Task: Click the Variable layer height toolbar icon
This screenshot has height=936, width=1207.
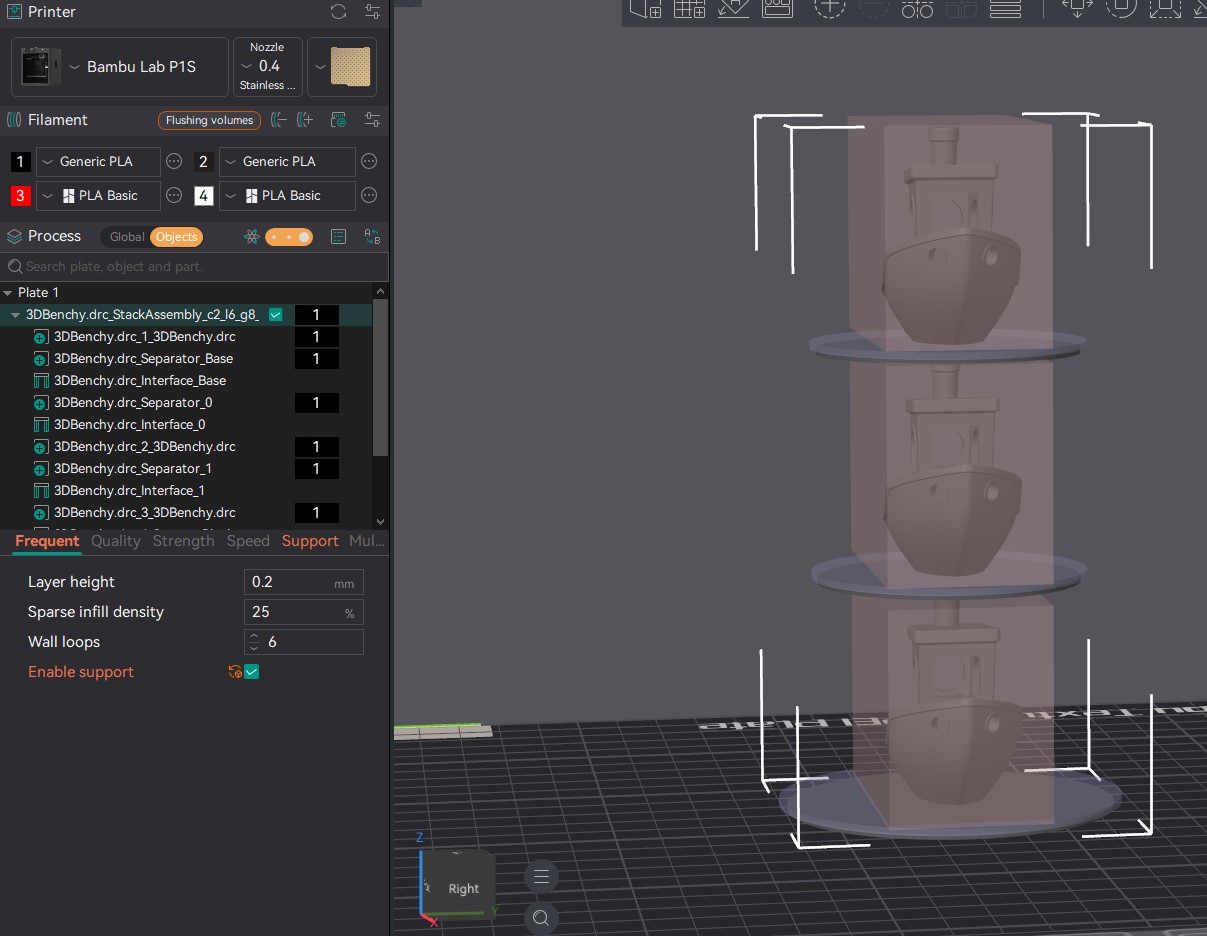Action: point(1005,8)
